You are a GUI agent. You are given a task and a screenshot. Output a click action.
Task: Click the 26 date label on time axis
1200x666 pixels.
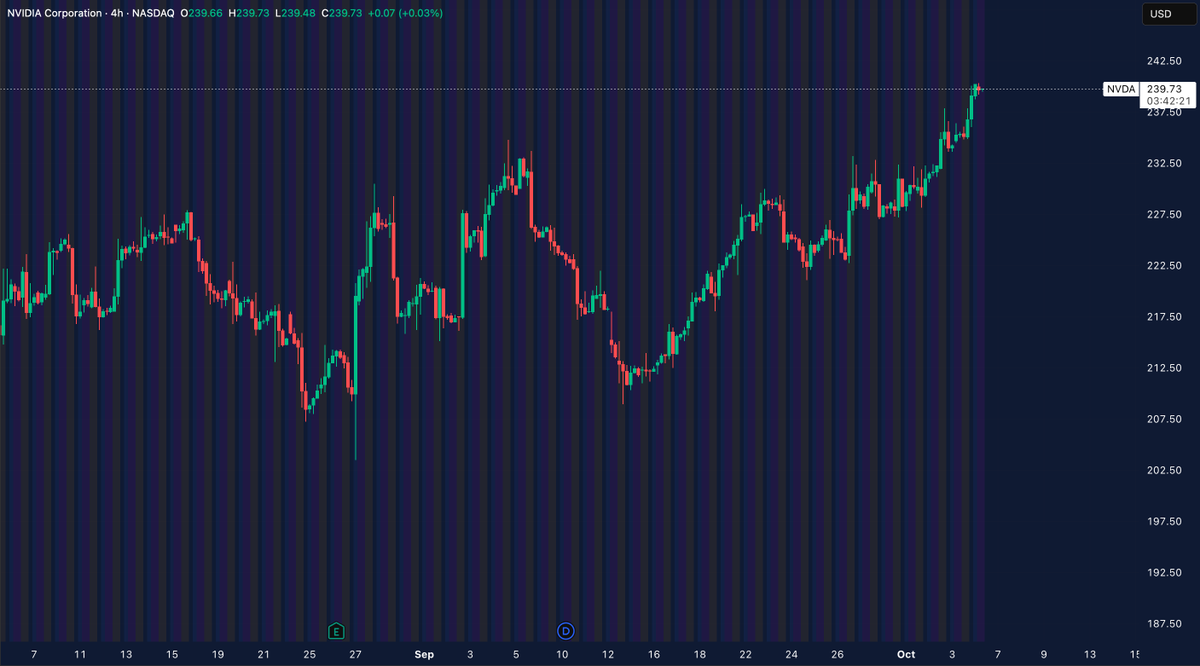pyautogui.click(x=838, y=654)
